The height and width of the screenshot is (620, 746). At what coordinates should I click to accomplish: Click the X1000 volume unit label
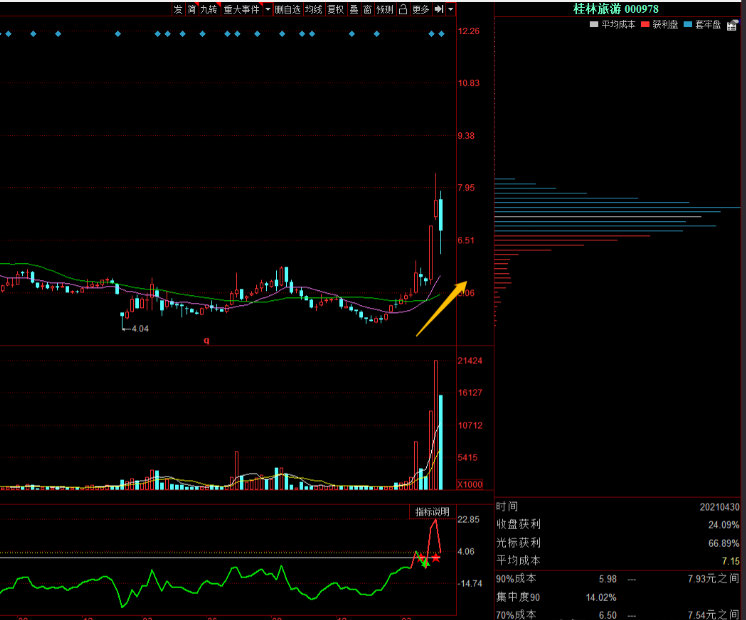pyautogui.click(x=470, y=484)
